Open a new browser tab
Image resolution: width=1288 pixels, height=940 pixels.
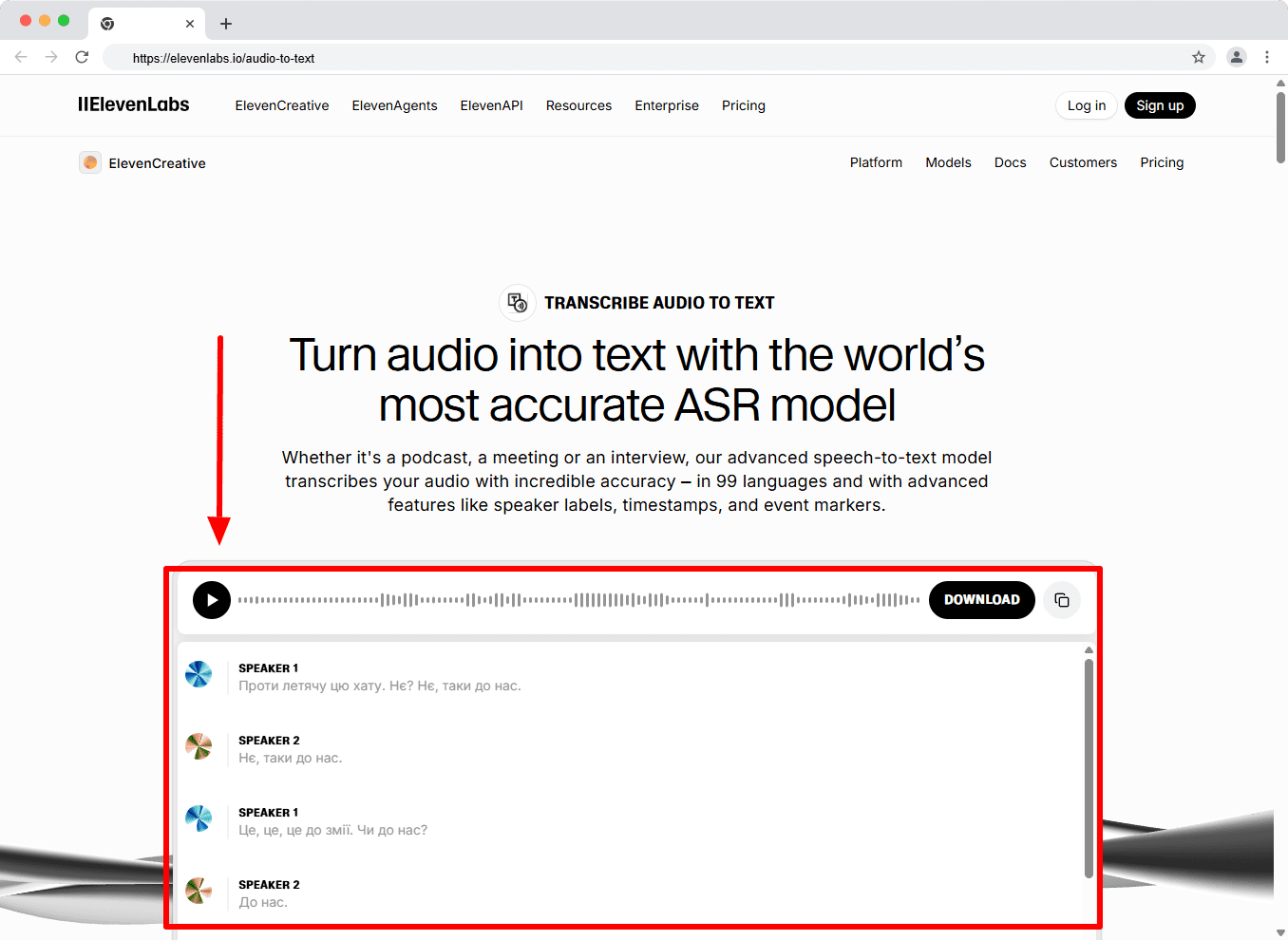click(226, 24)
